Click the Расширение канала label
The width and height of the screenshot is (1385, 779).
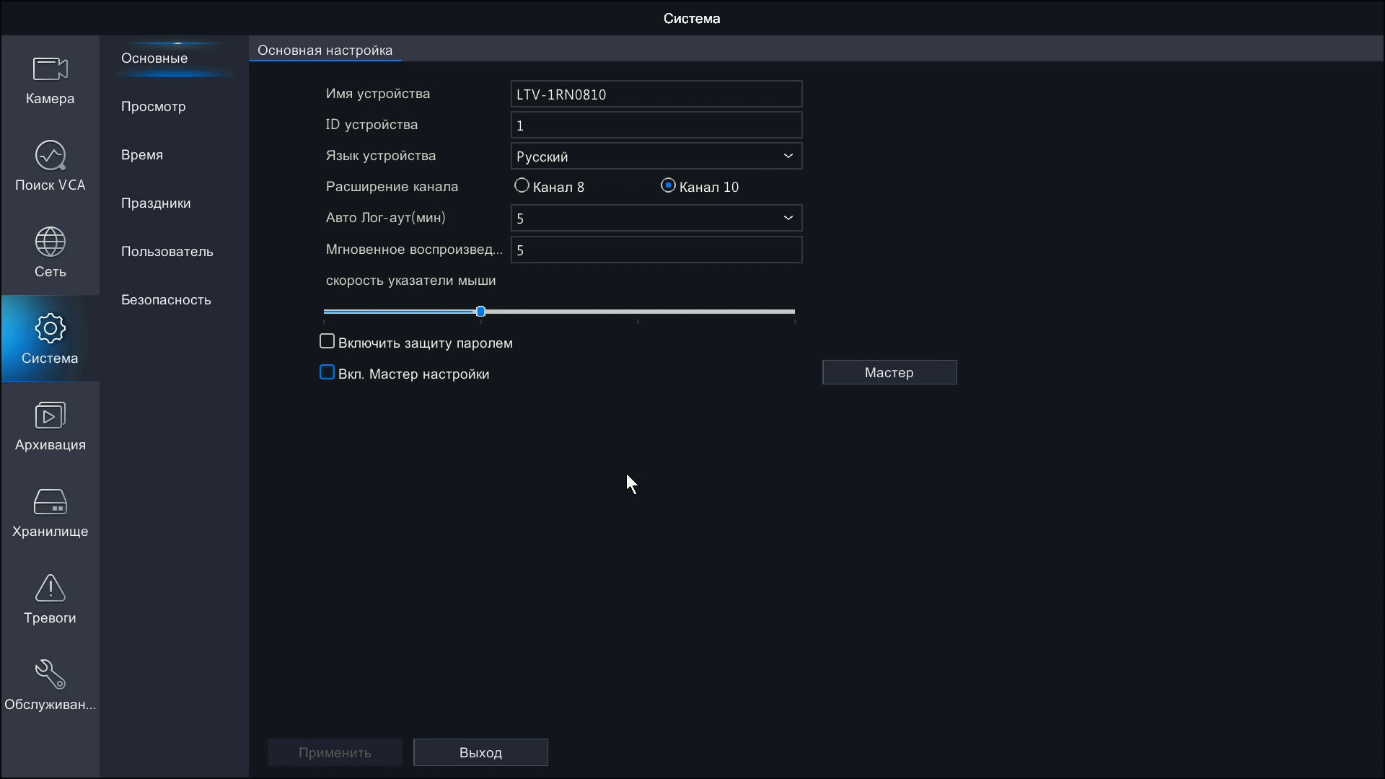392,186
